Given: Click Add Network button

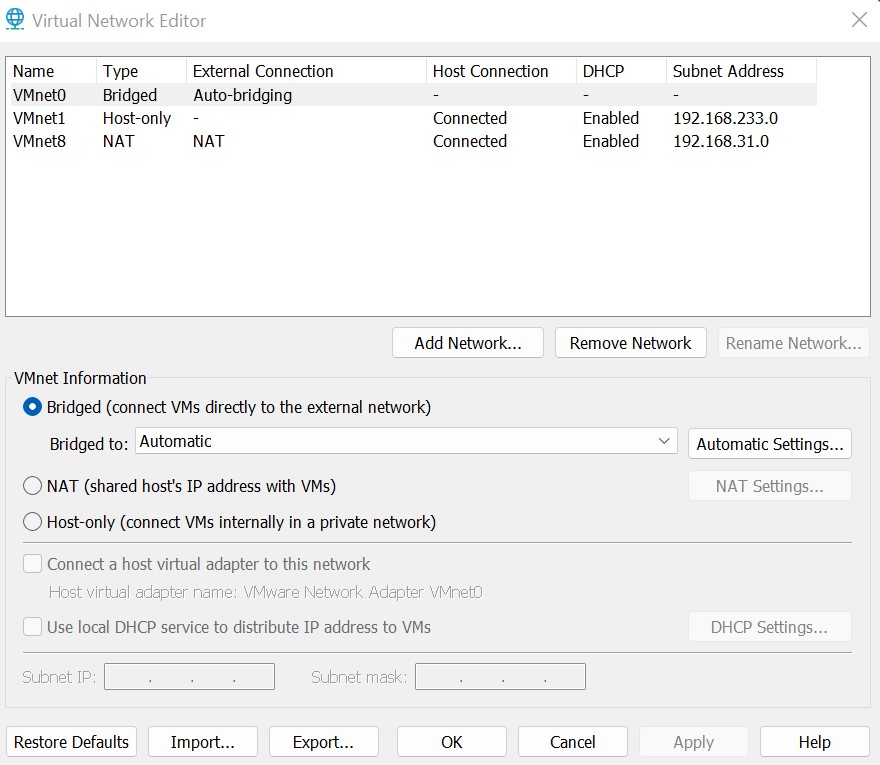Looking at the screenshot, I should [468, 343].
